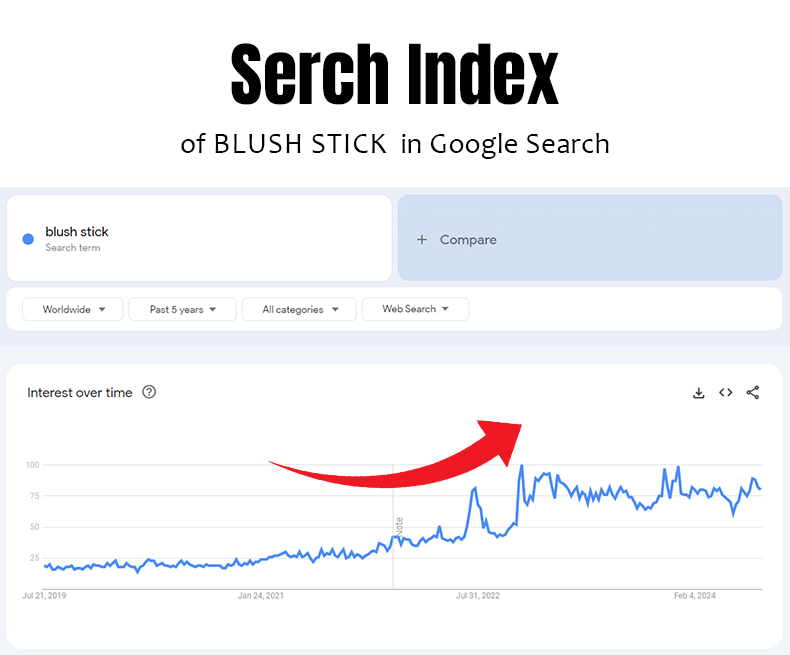Viewport: 790px width, 655px height.
Task: Click the Interest over time heading
Action: pos(80,393)
